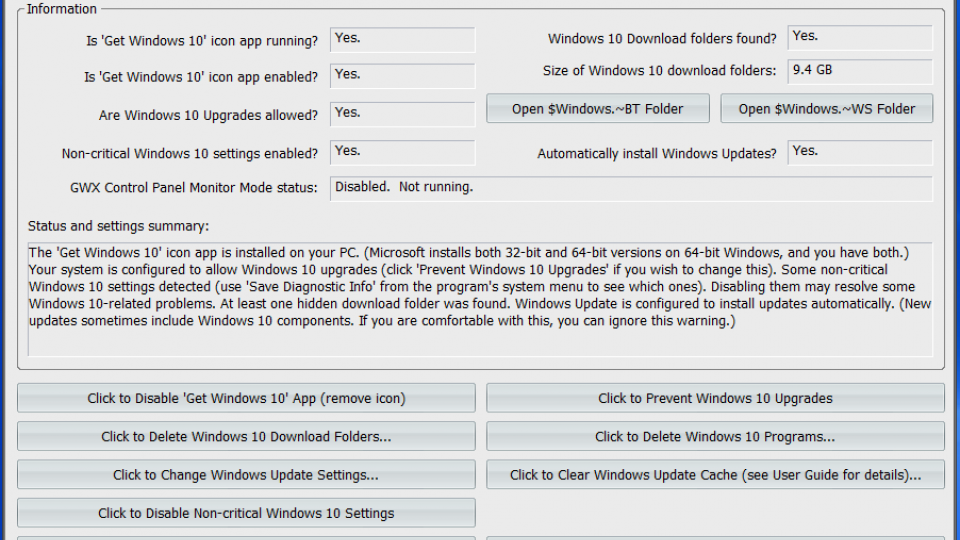This screenshot has height=540, width=960.
Task: Click to Clear Windows Update Cache
Action: click(715, 474)
